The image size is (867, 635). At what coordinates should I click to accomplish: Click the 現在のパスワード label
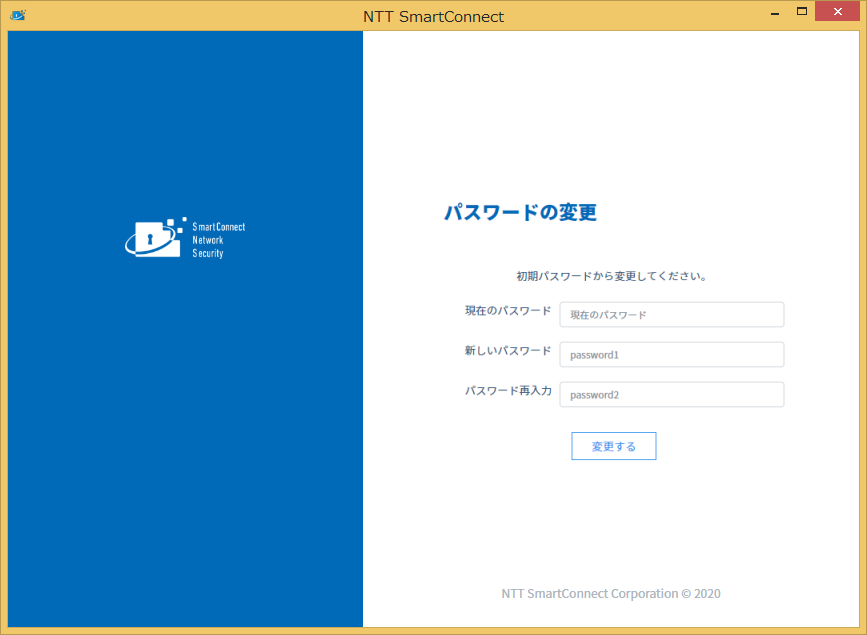point(508,311)
